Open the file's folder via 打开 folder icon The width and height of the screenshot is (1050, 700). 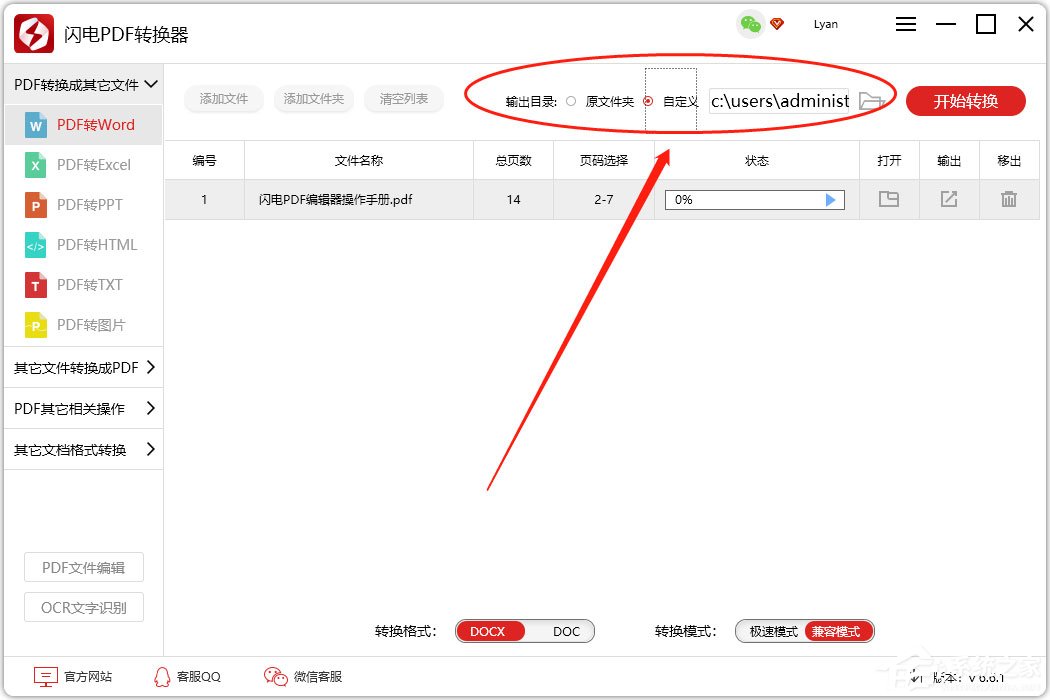point(889,199)
